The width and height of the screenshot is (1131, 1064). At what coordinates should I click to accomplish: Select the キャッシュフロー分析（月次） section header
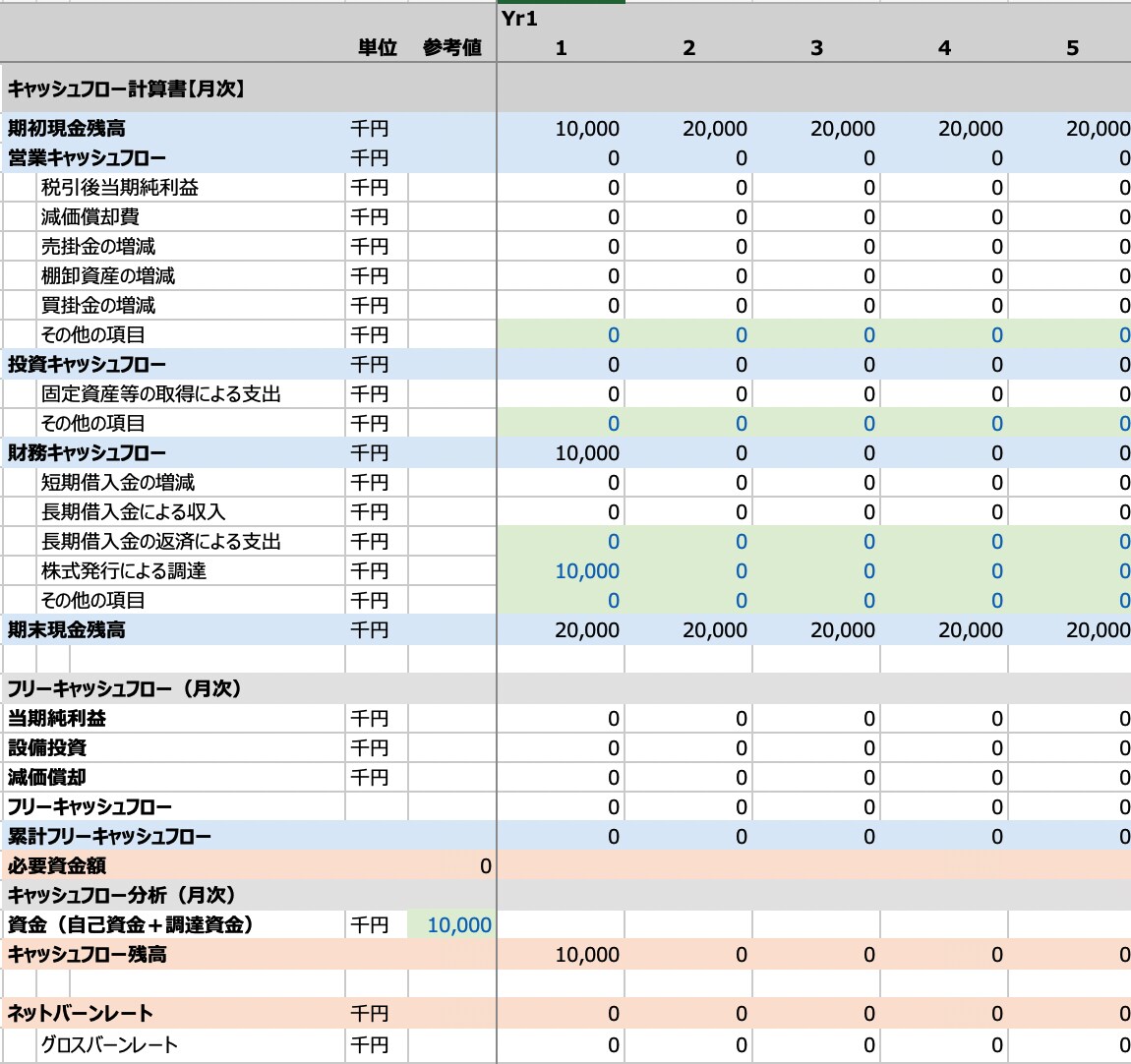click(x=122, y=895)
